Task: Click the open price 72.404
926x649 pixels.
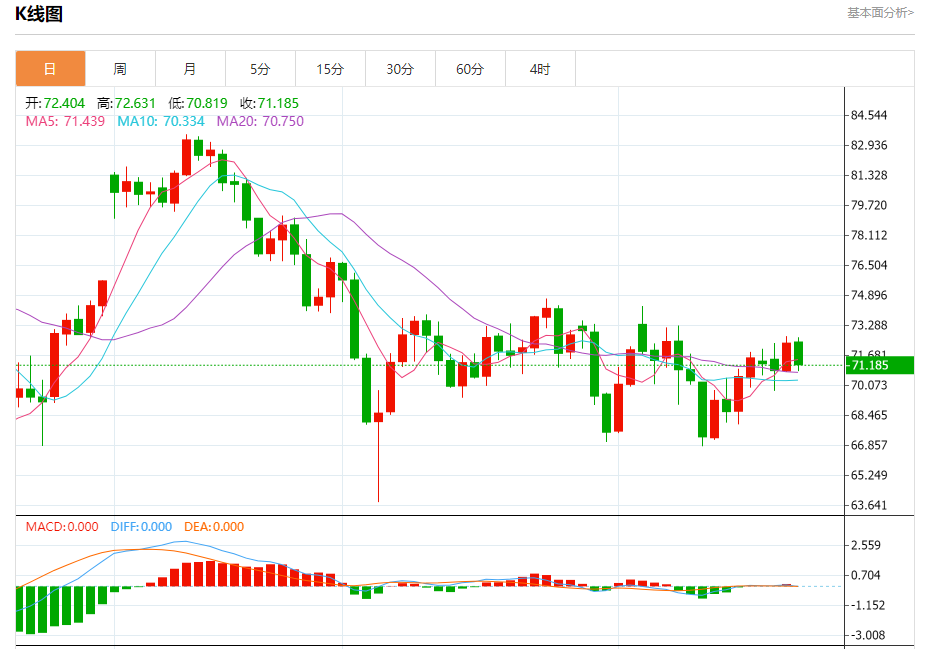Action: pos(64,103)
